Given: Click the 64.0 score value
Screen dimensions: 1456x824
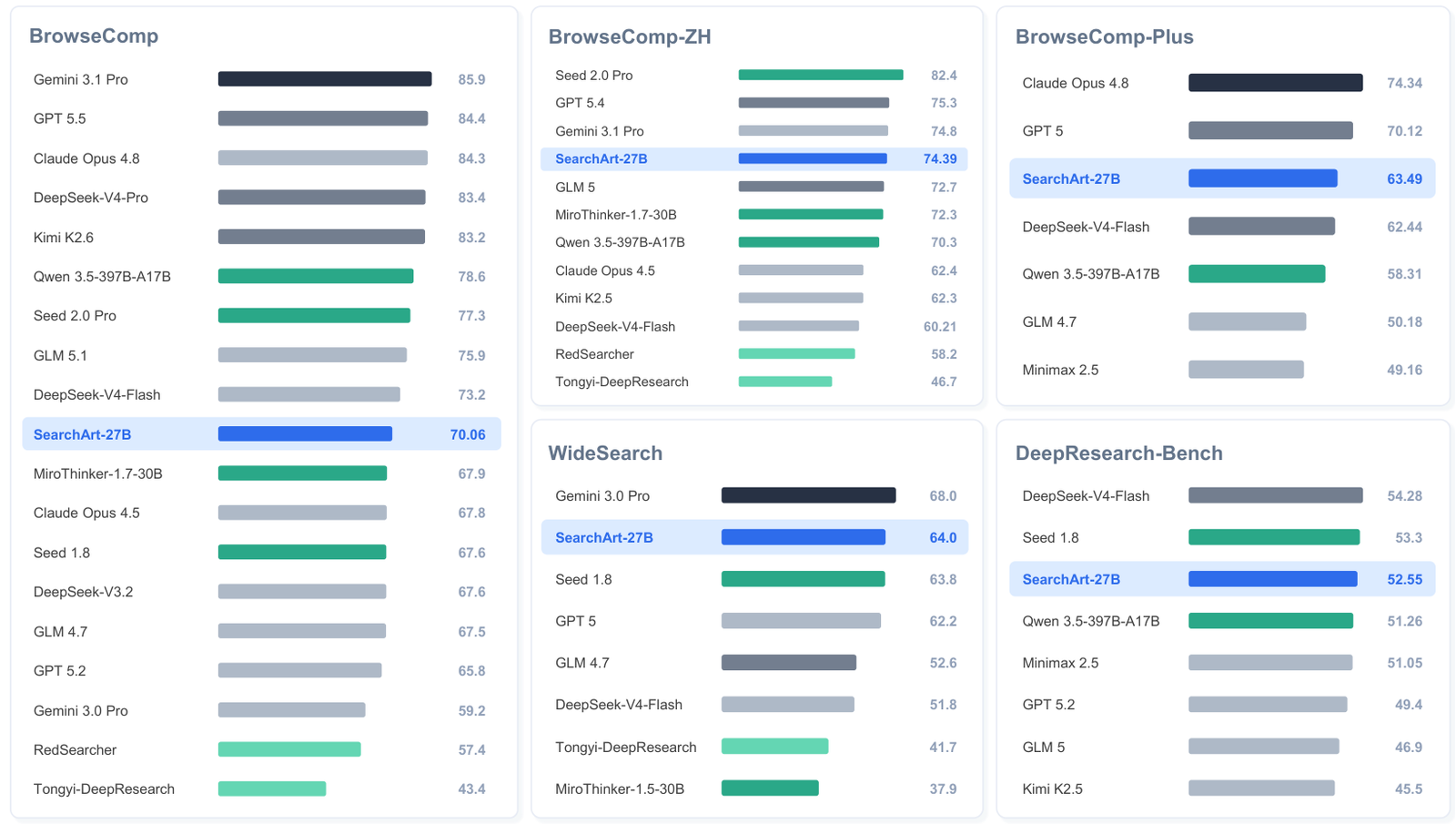Looking at the screenshot, I should click(x=943, y=537).
